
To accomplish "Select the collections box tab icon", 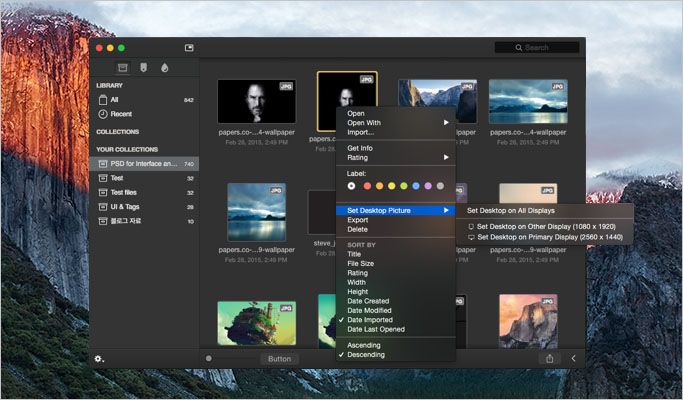I will [x=123, y=68].
